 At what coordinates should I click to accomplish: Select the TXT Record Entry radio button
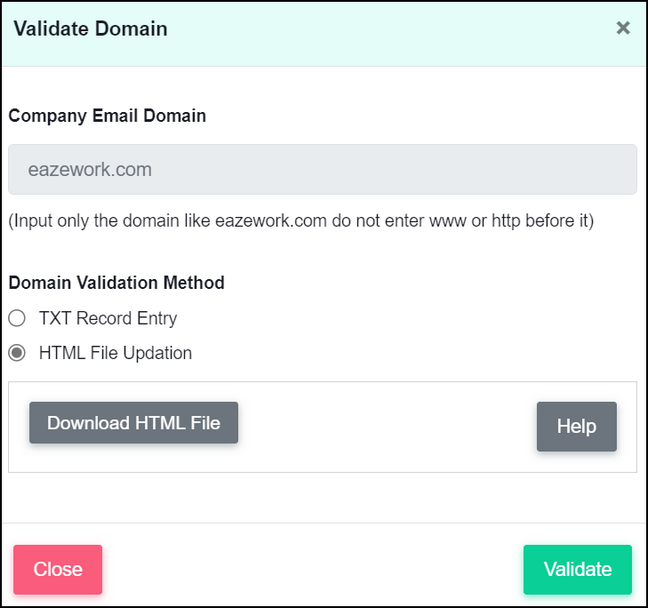(17, 318)
